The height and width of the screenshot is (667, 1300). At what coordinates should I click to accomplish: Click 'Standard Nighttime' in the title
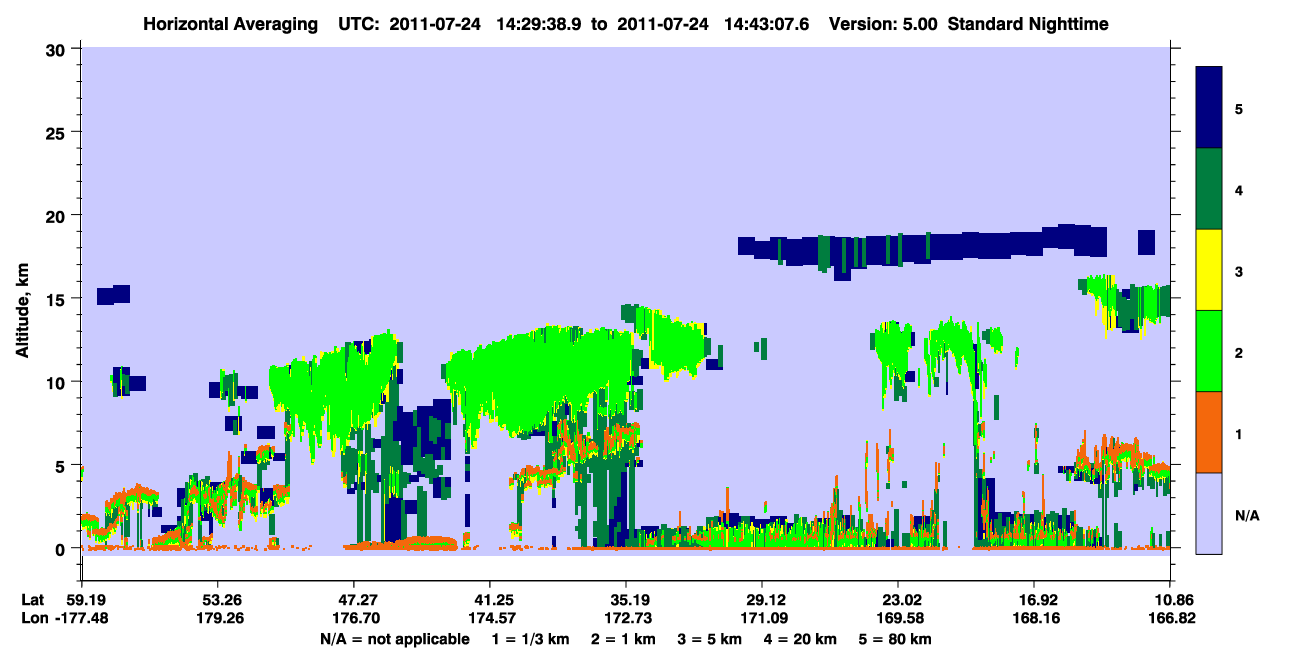point(1029,23)
